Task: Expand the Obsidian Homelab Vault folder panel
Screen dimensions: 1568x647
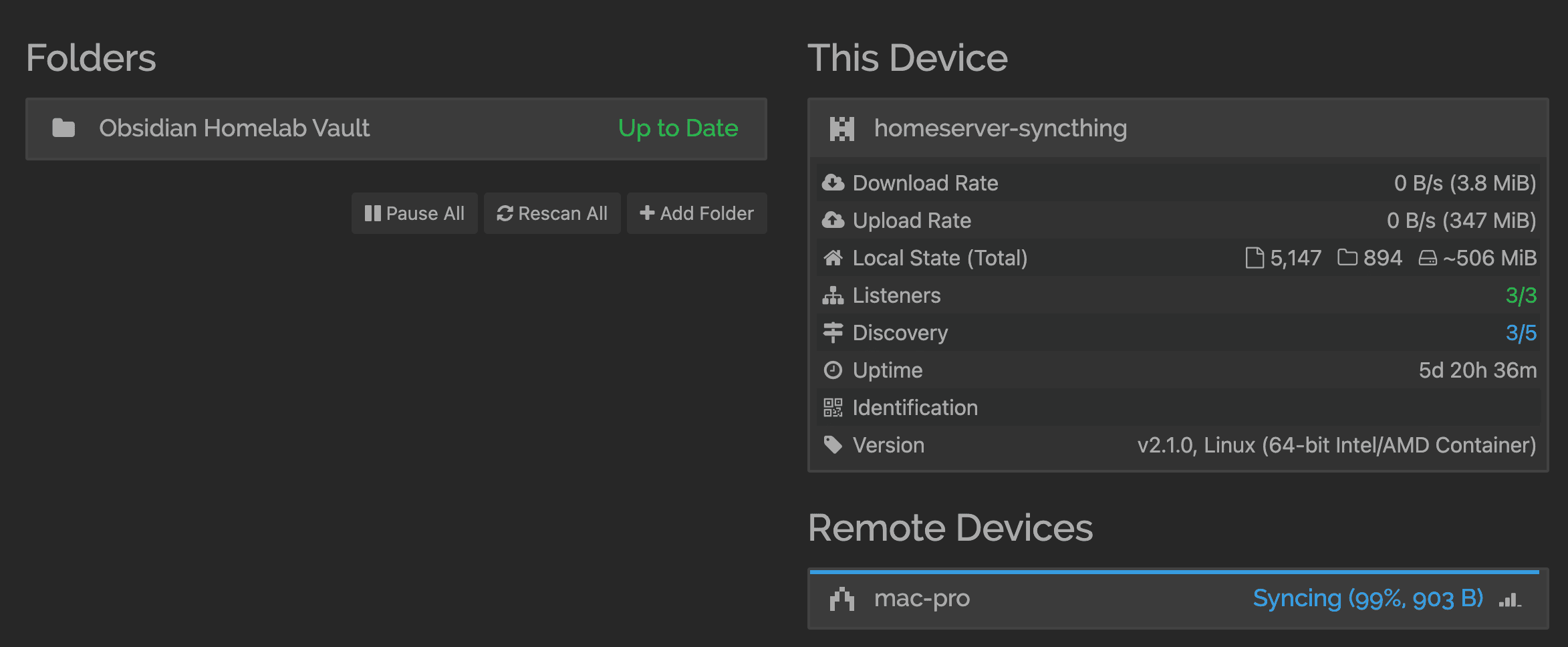Action: [x=396, y=128]
